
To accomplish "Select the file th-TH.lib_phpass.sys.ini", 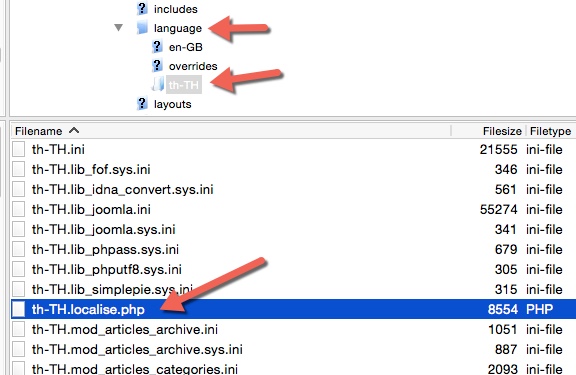I will (x=105, y=249).
